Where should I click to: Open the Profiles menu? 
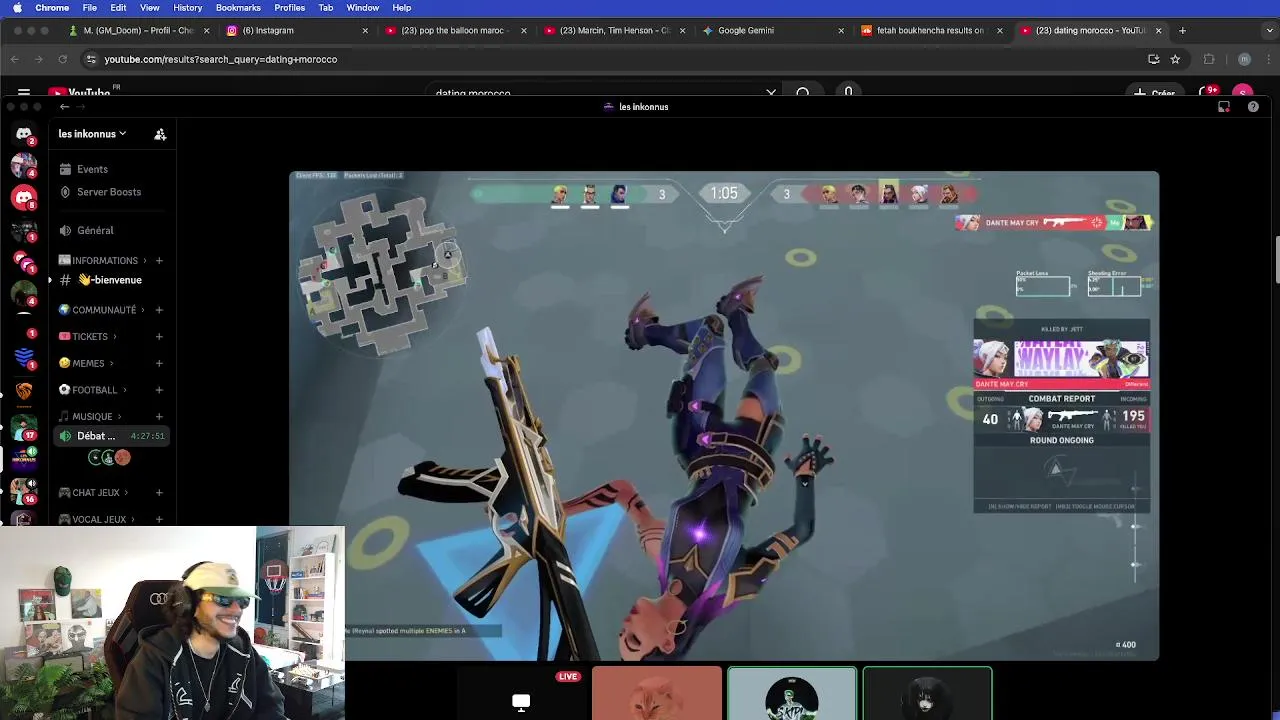pos(290,8)
